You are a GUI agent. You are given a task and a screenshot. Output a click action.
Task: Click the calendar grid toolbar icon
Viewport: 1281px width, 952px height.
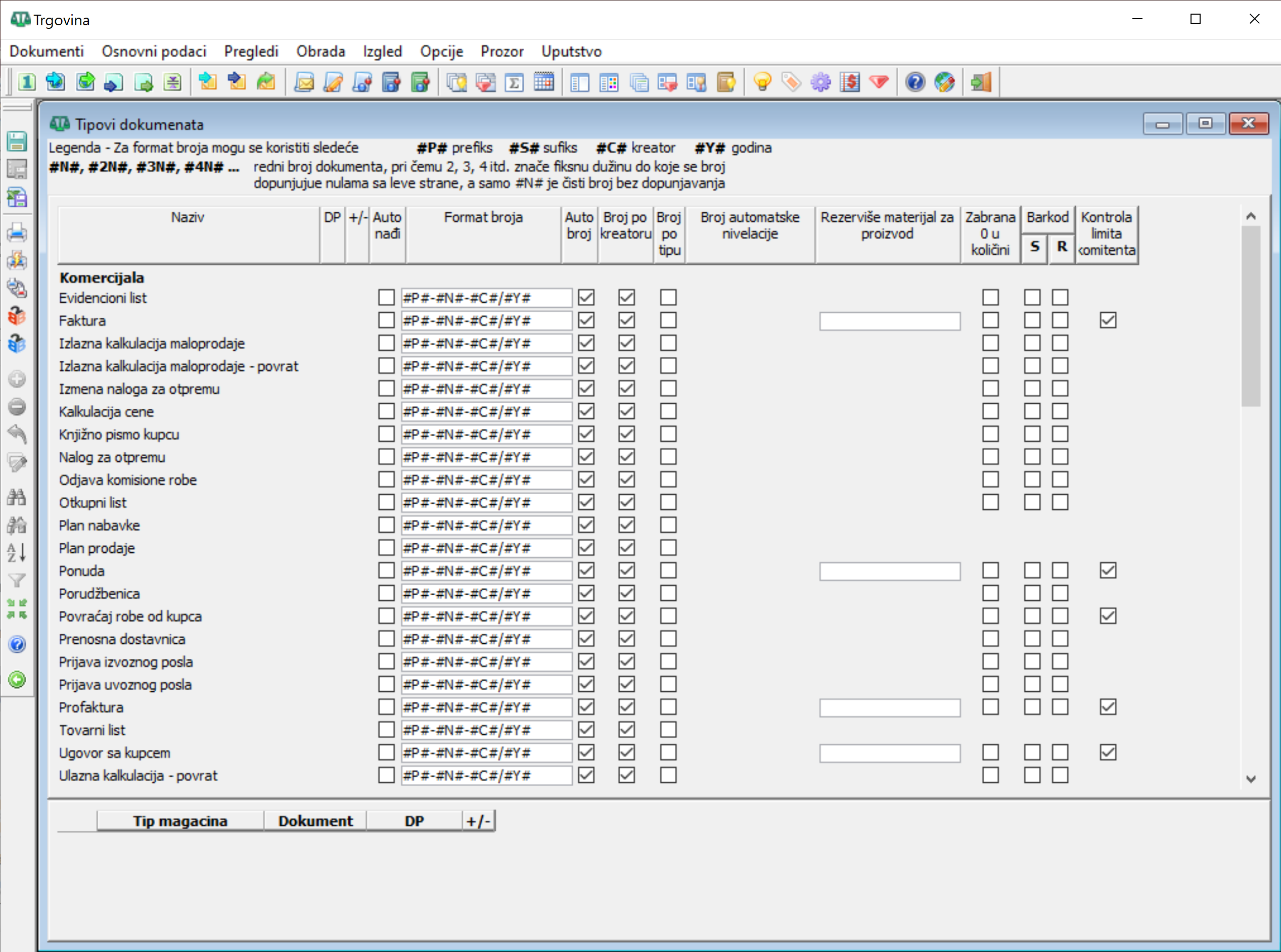tap(543, 82)
